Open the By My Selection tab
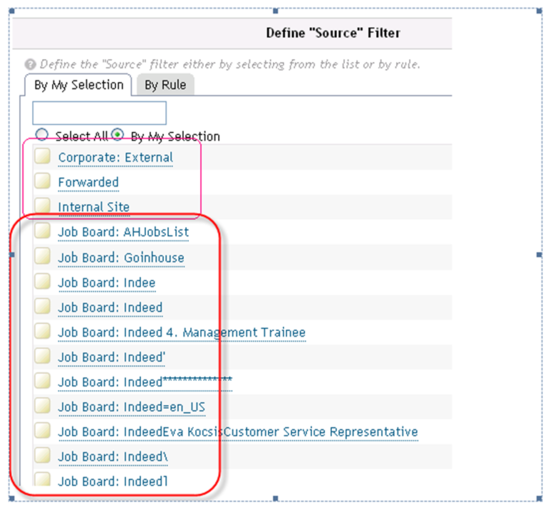 pyautogui.click(x=79, y=85)
